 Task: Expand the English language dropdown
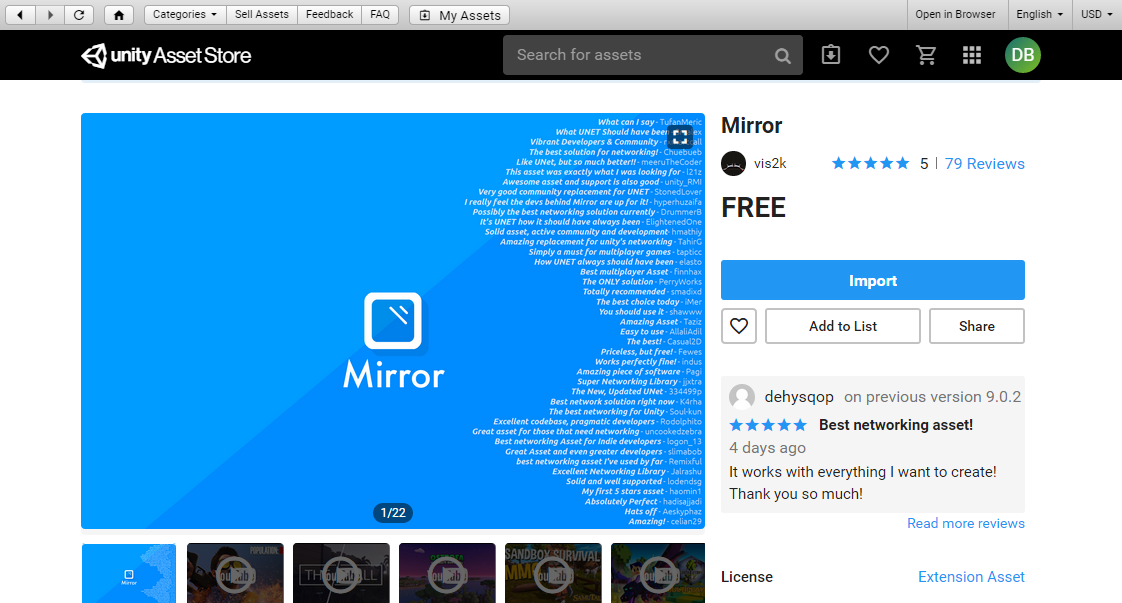pos(1039,14)
